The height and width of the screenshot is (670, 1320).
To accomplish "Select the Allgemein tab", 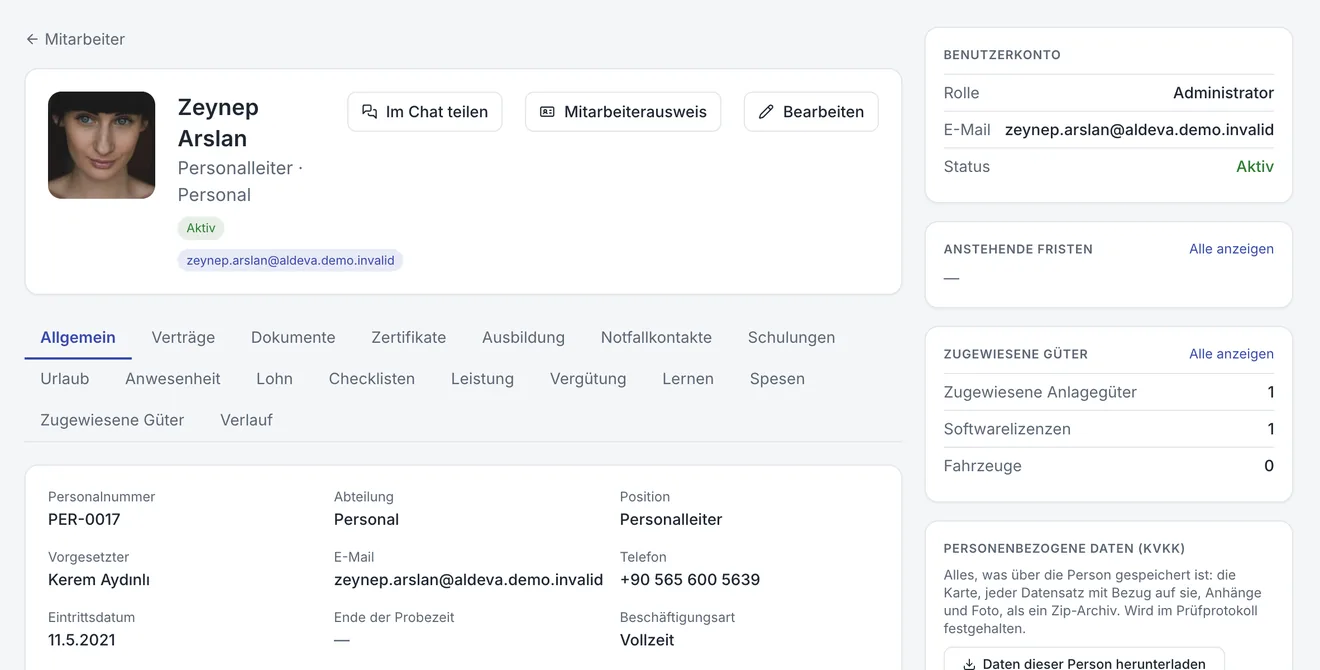I will pyautogui.click(x=78, y=338).
